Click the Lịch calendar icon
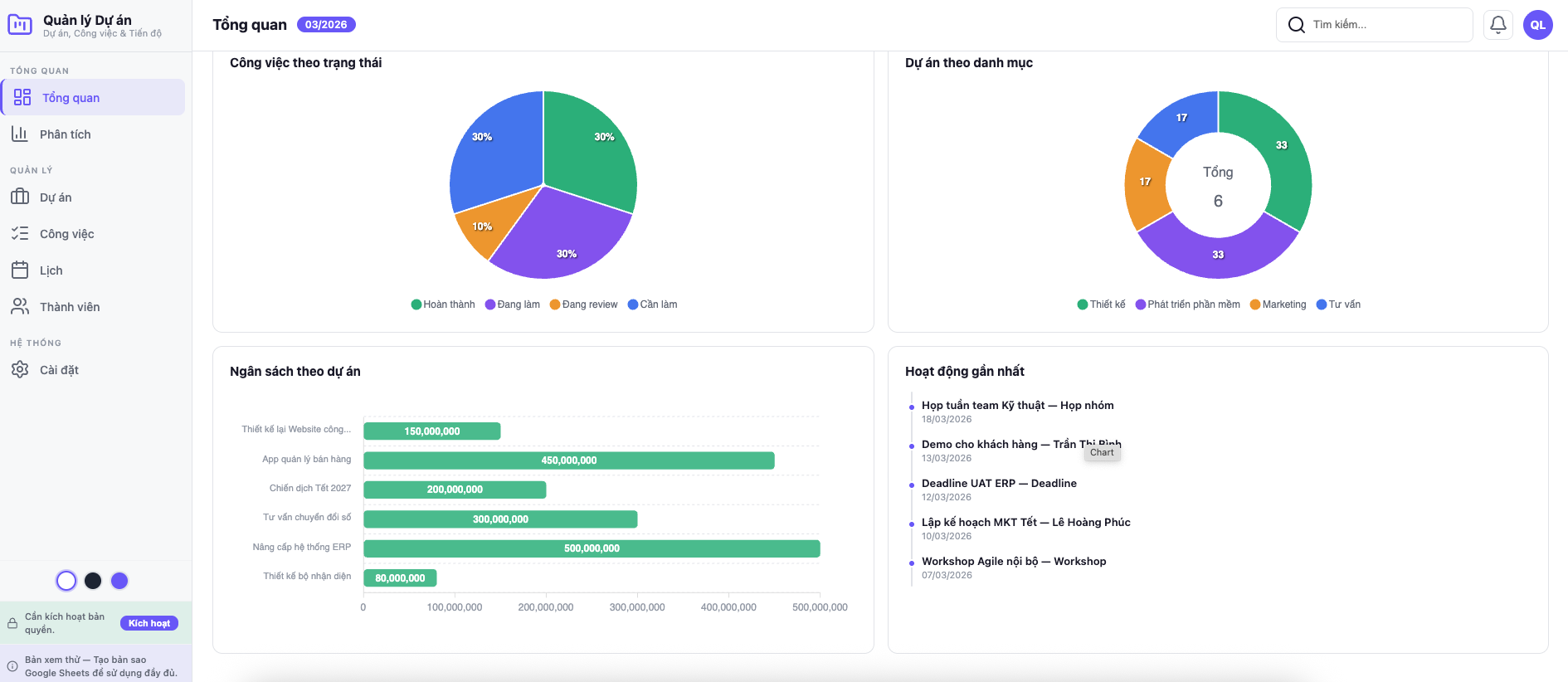Viewport: 1568px width, 682px height. [20, 270]
